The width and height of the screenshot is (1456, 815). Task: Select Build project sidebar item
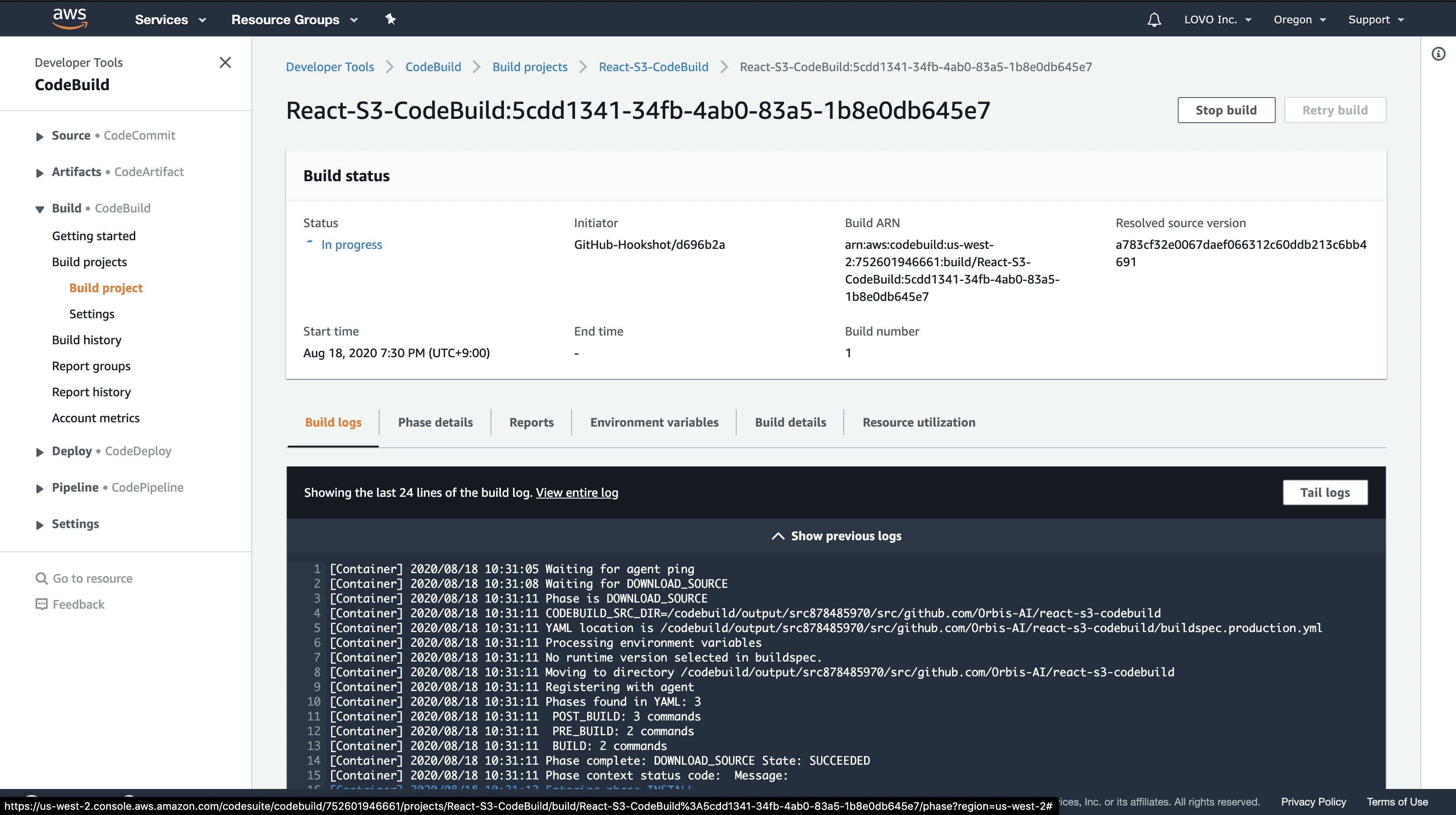pyautogui.click(x=106, y=288)
